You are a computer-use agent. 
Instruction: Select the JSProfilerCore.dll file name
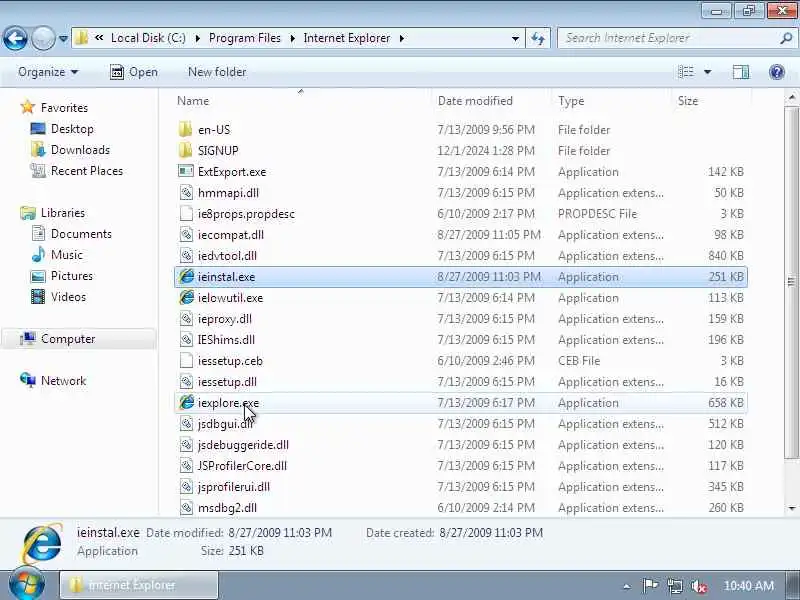[x=242, y=466]
